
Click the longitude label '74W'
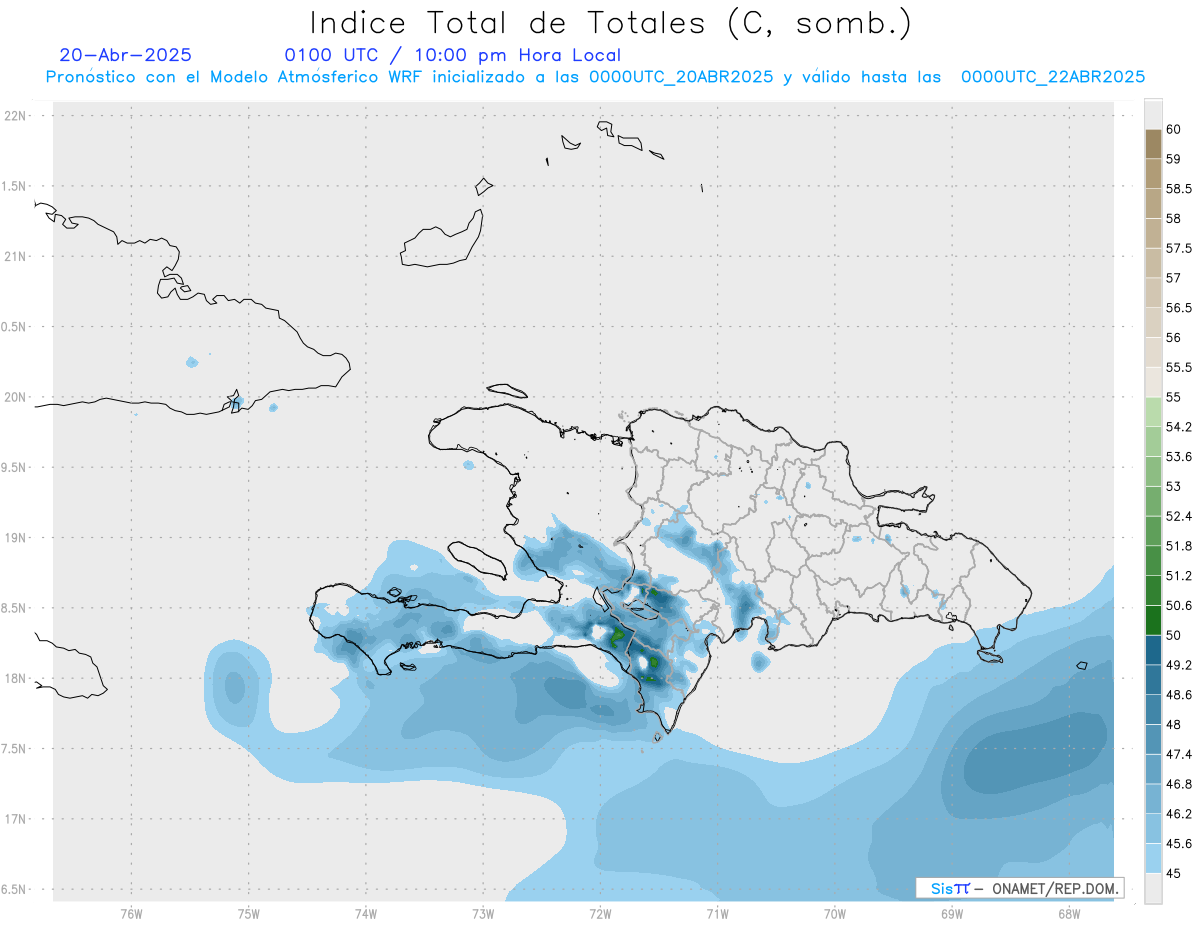[x=366, y=913]
